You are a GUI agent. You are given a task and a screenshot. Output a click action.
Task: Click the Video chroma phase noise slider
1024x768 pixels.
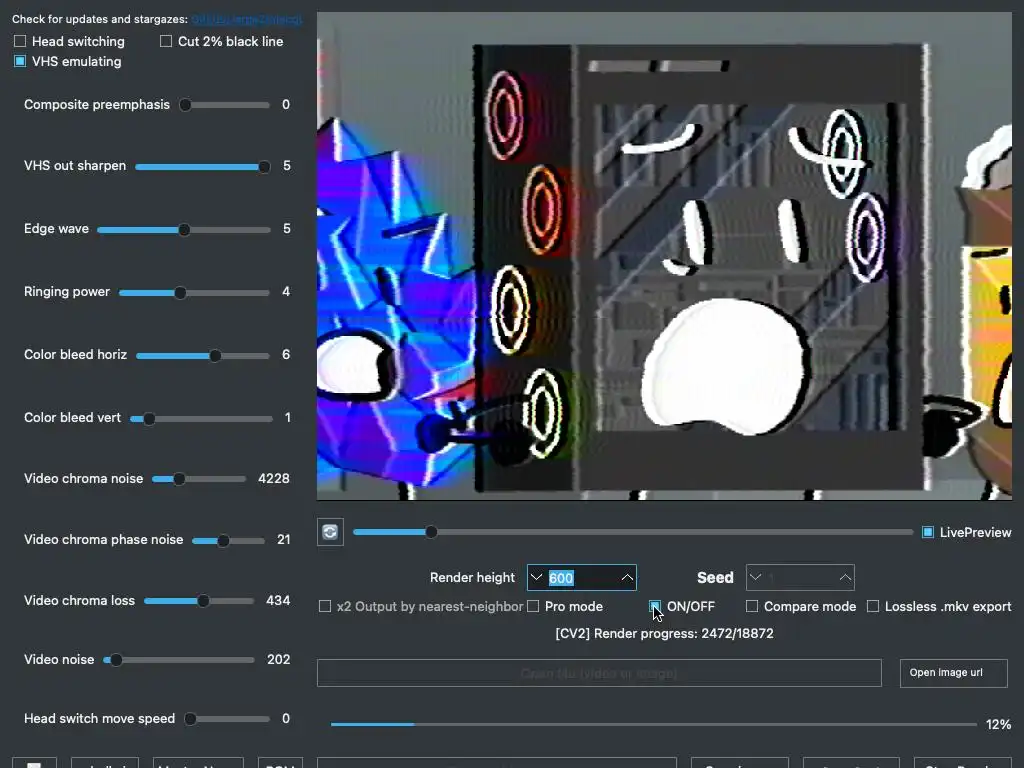pyautogui.click(x=229, y=540)
